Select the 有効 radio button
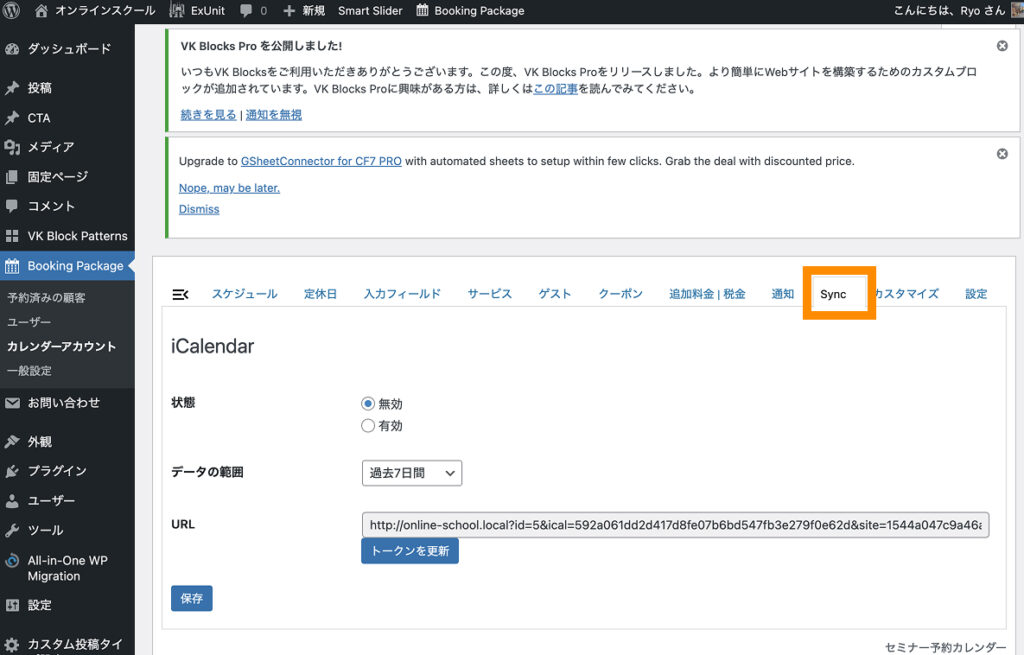This screenshot has height=655, width=1024. [x=368, y=426]
